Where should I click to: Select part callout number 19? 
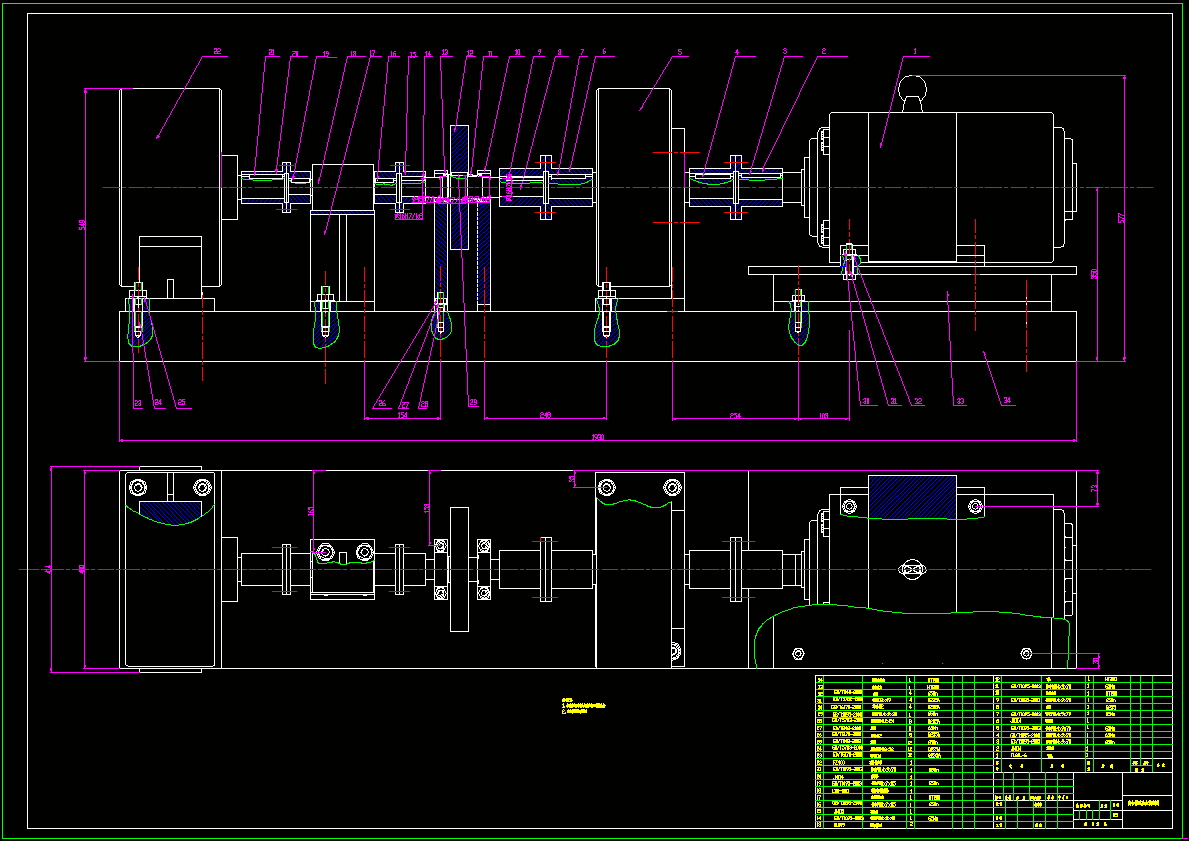tap(325, 54)
